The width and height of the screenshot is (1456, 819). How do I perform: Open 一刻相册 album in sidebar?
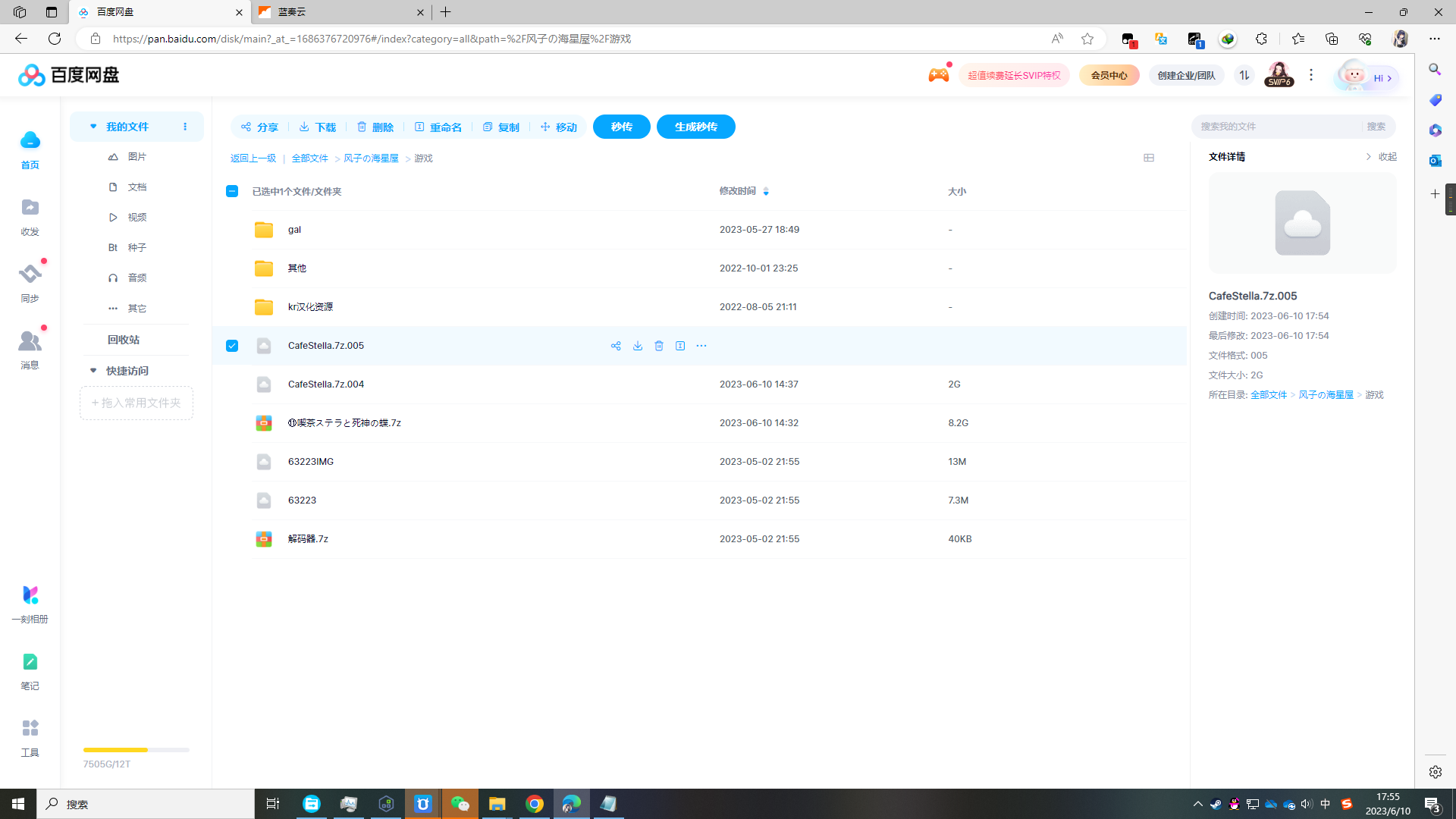[30, 603]
